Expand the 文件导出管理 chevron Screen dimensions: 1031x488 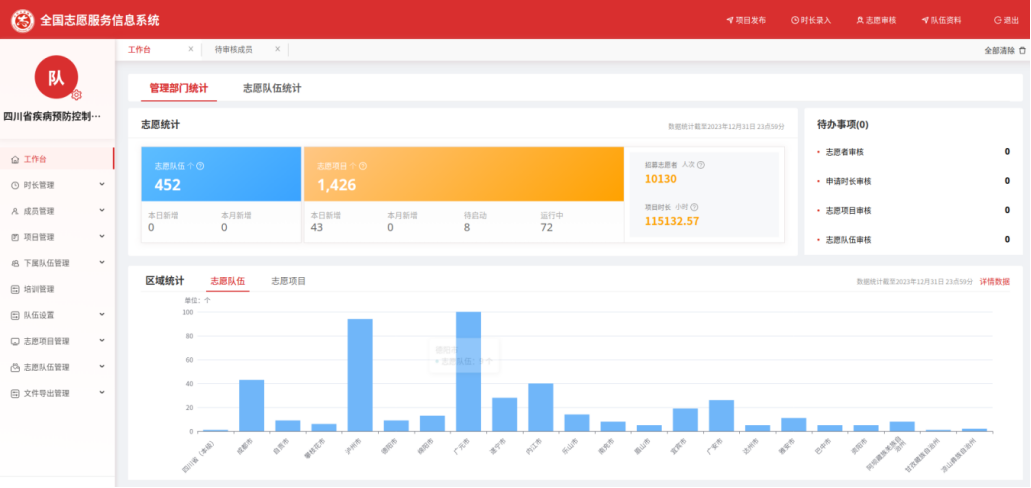click(102, 393)
